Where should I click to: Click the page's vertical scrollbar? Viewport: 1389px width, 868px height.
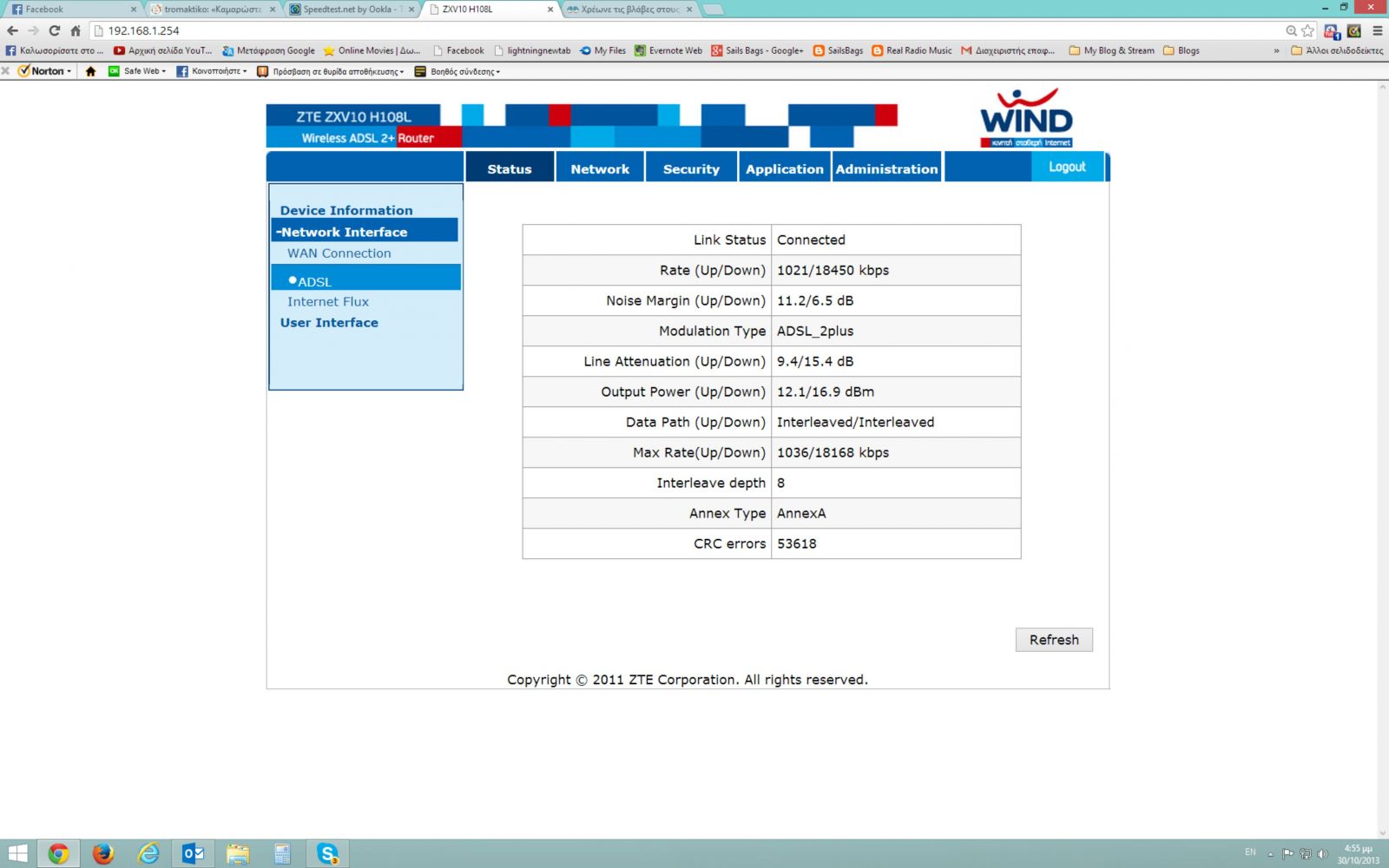(x=1382, y=460)
